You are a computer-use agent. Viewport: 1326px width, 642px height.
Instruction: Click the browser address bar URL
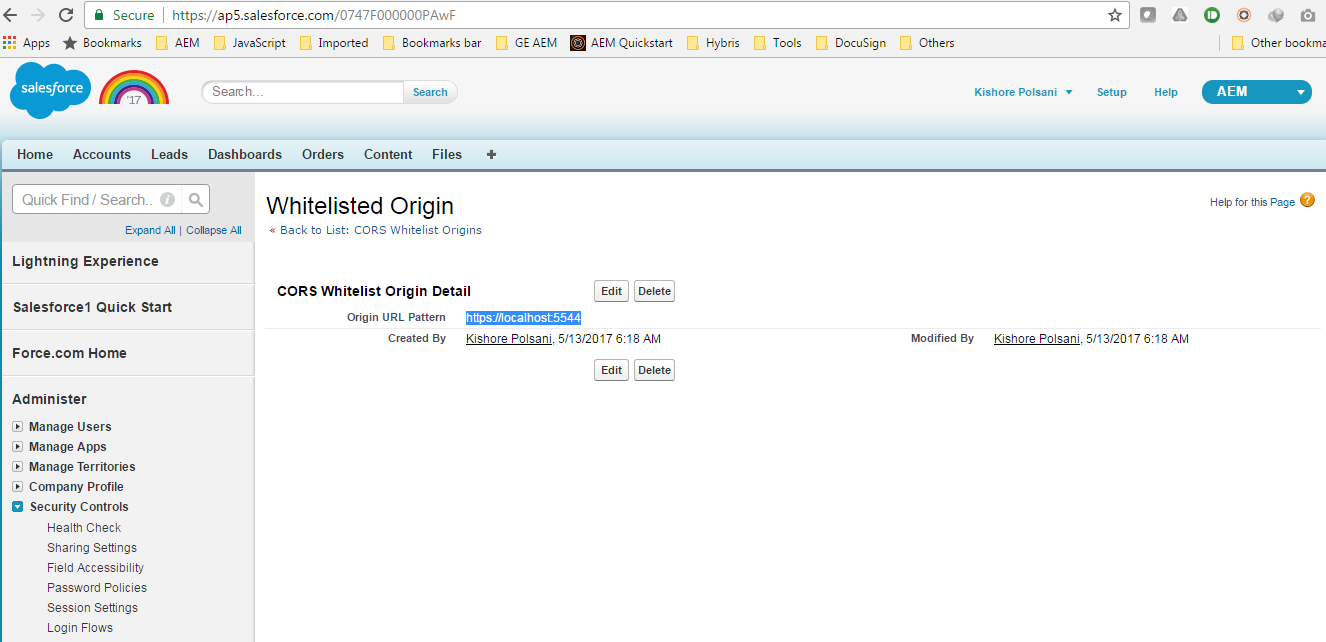pyautogui.click(x=314, y=15)
